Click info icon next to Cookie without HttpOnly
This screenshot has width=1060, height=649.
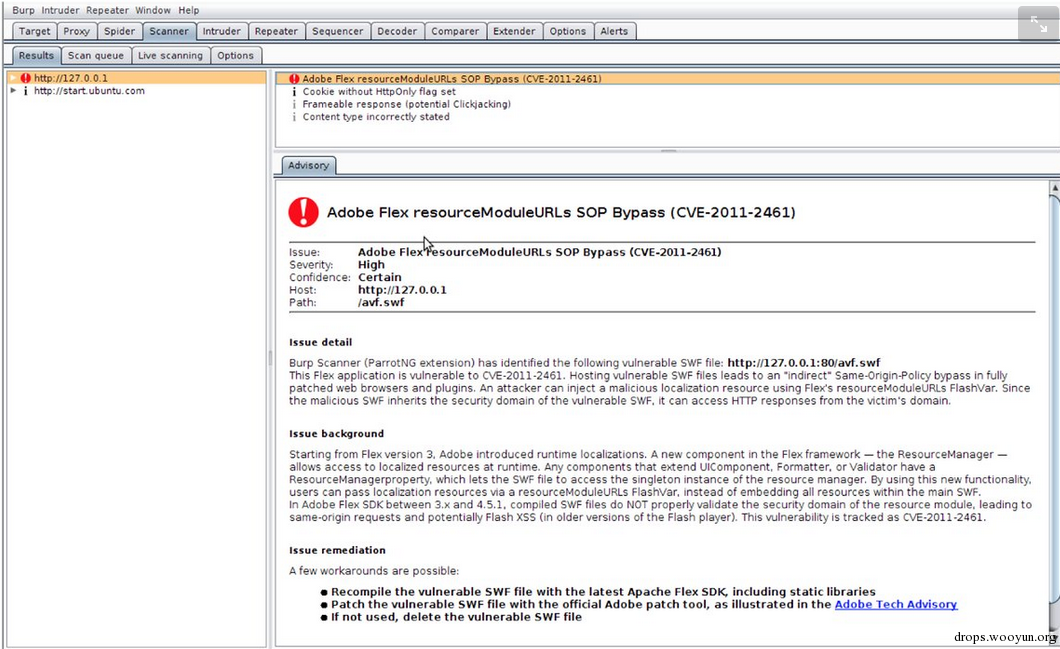point(294,91)
